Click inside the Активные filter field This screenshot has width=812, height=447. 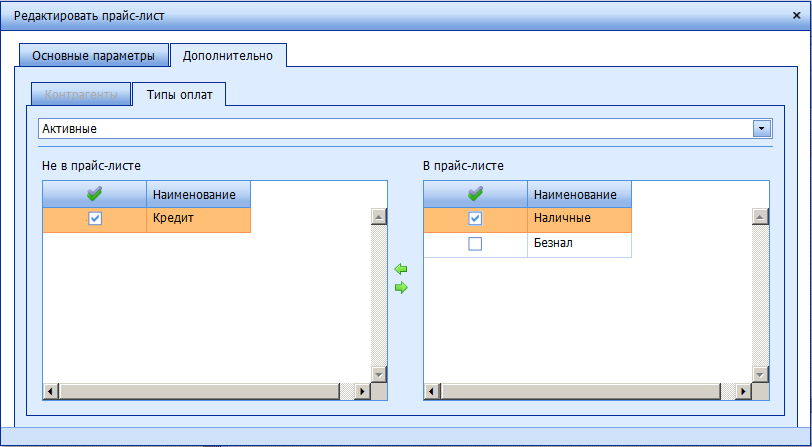point(390,129)
